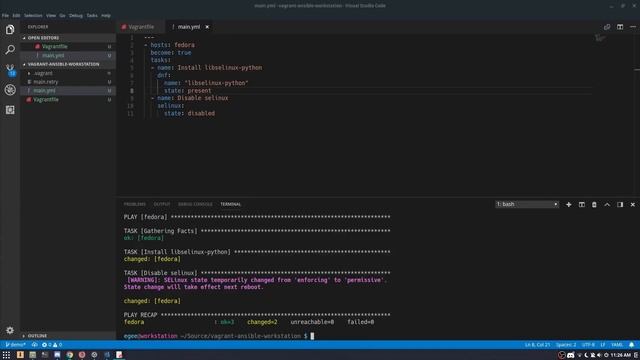Open the Explorer view in activity bar
The height and width of the screenshot is (360, 640).
click(10, 29)
